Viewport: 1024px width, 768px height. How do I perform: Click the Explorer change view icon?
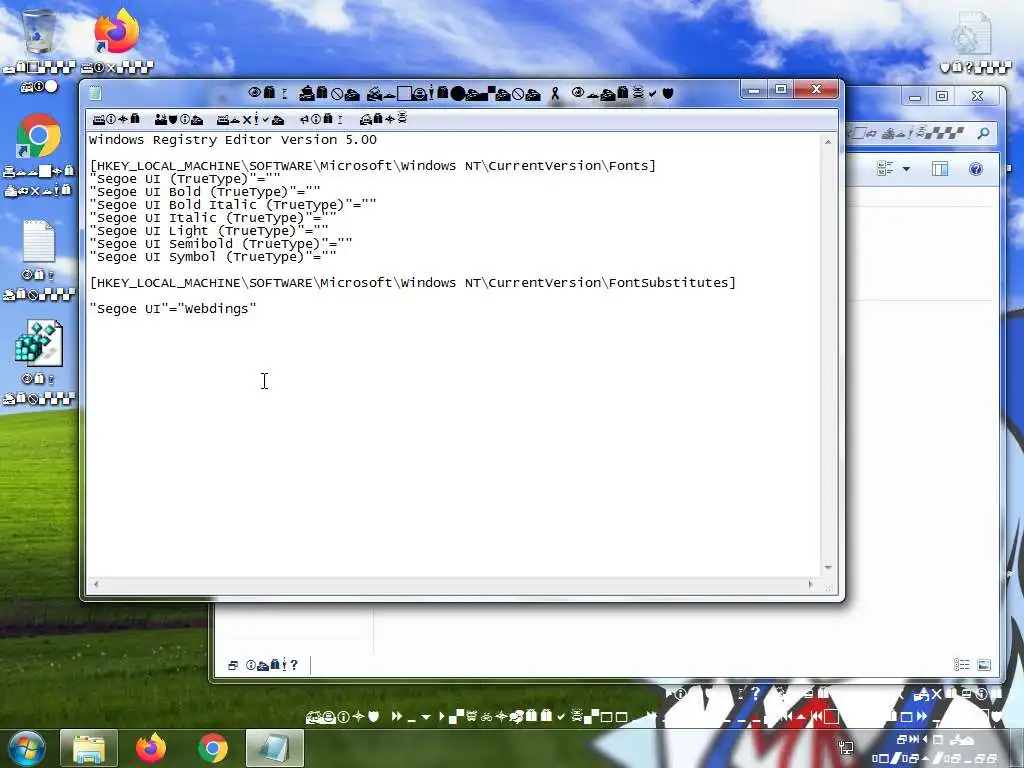pyautogui.click(x=885, y=168)
